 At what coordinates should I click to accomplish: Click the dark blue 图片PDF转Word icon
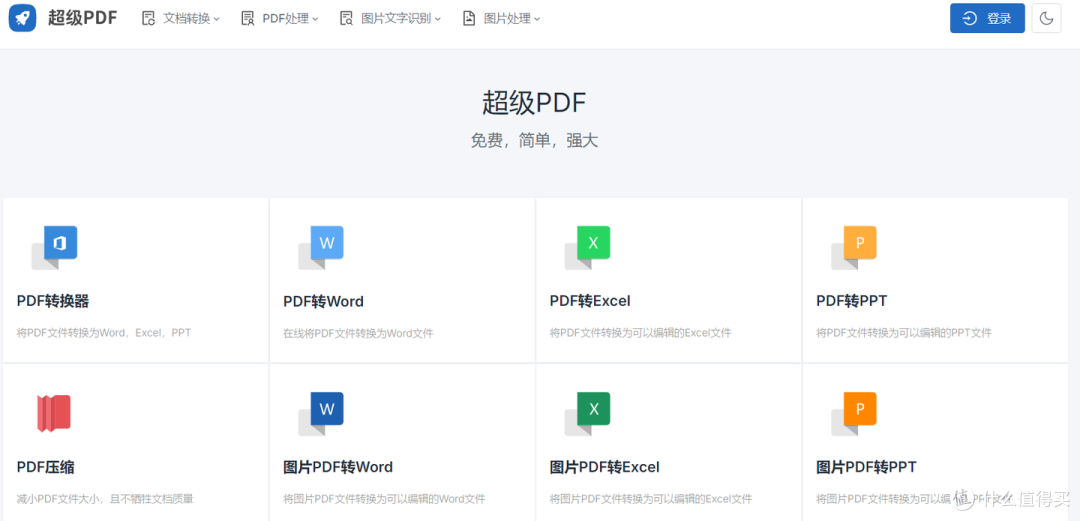(321, 413)
